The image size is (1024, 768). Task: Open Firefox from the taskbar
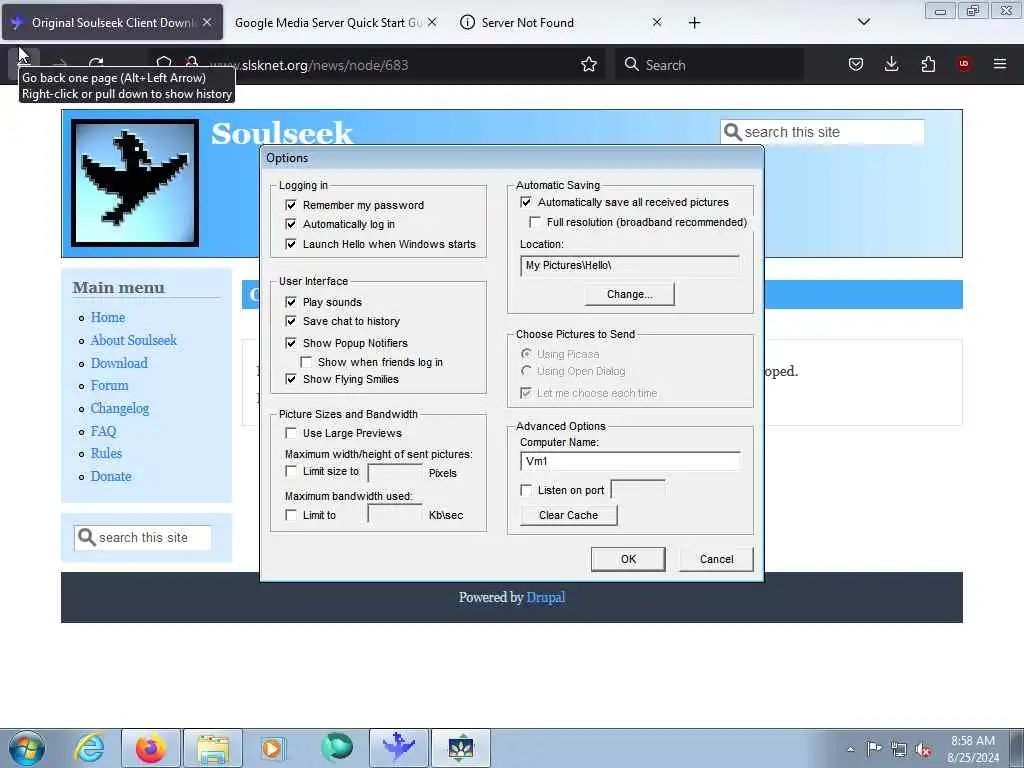point(151,748)
